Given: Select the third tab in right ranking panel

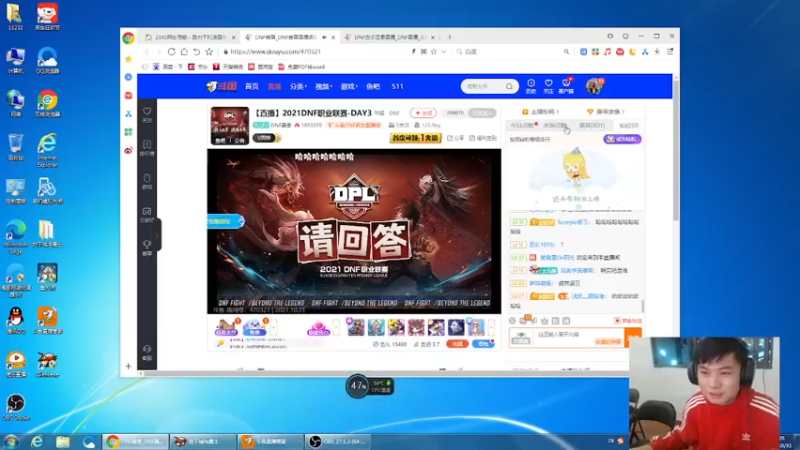Looking at the screenshot, I should pos(592,126).
